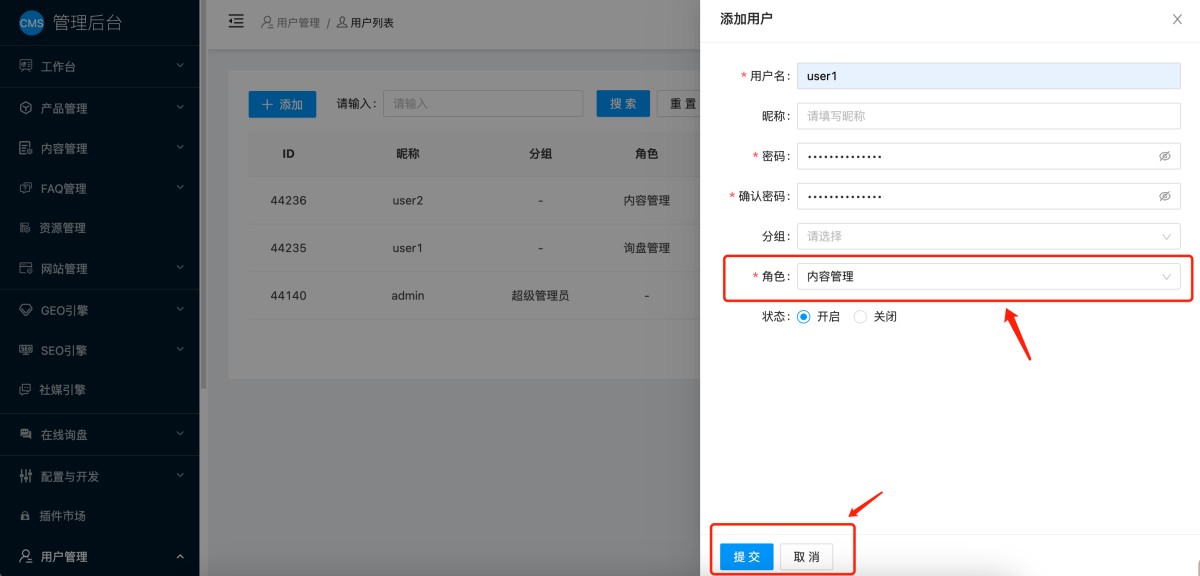Screen dimensions: 1200x576
Task: Close the 添加用户 drawer with X
Action: pyautogui.click(x=1177, y=19)
